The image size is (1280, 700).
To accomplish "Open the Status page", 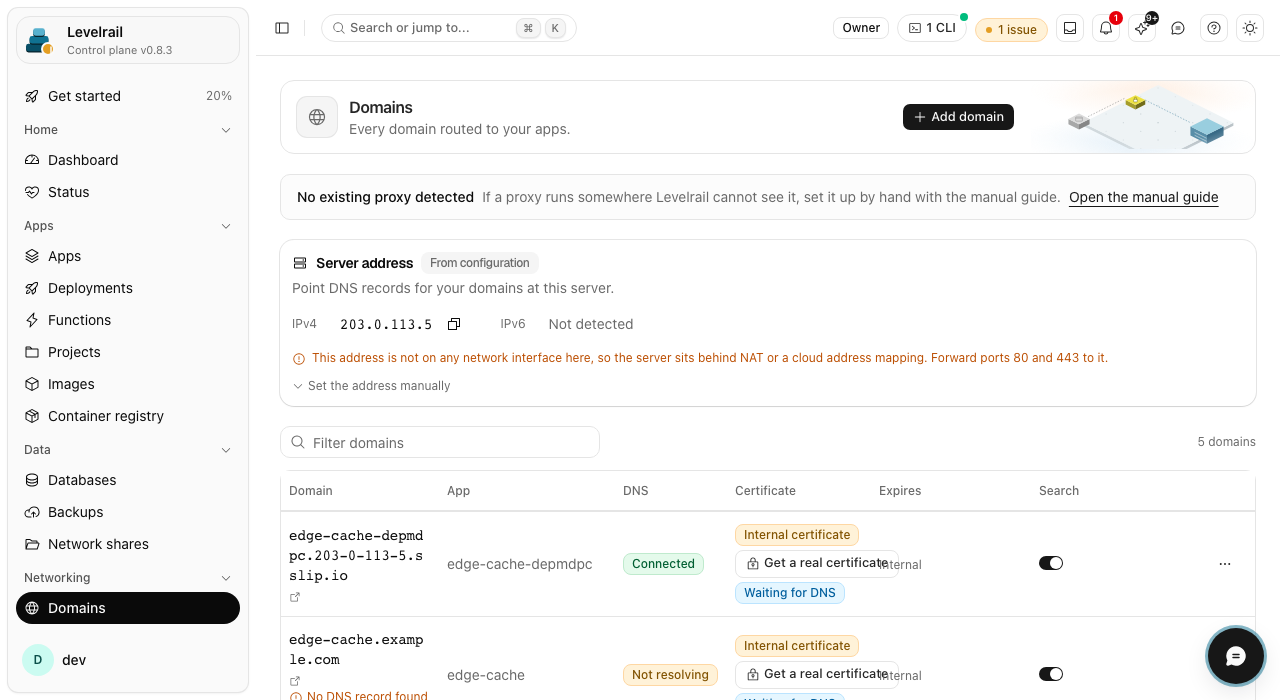I will (128, 192).
